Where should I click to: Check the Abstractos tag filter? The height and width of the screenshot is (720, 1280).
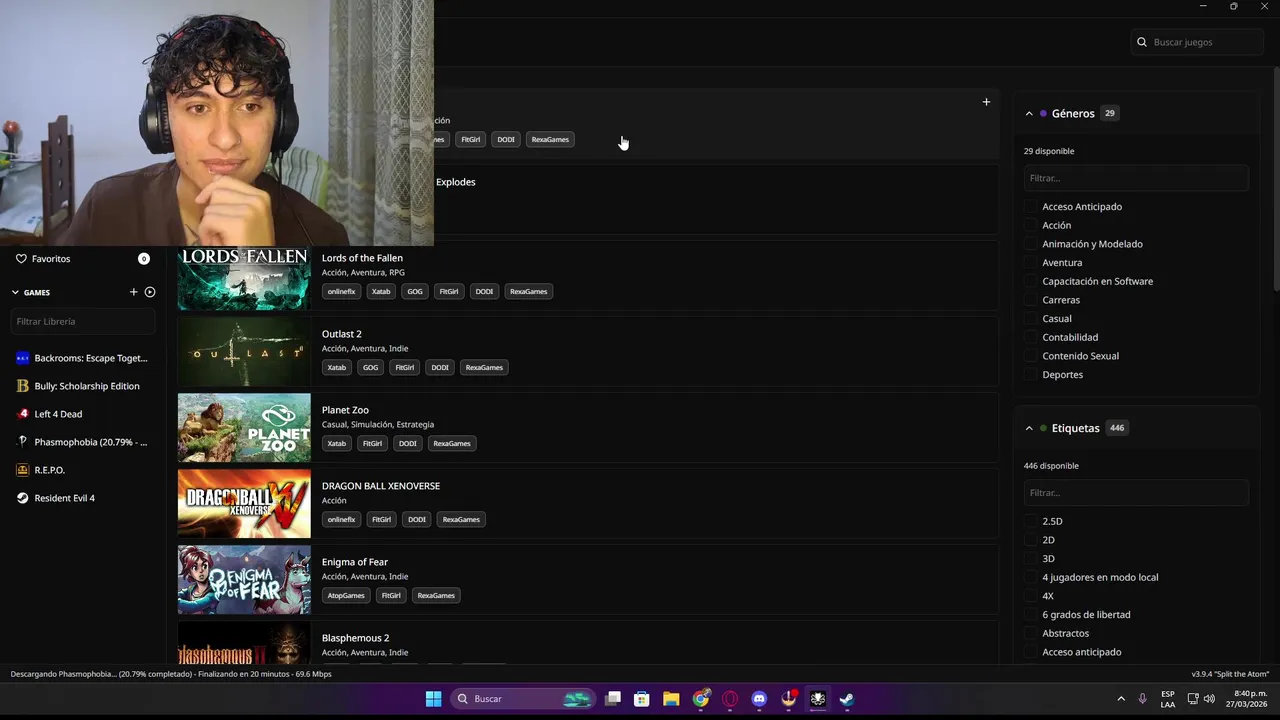[1030, 634]
